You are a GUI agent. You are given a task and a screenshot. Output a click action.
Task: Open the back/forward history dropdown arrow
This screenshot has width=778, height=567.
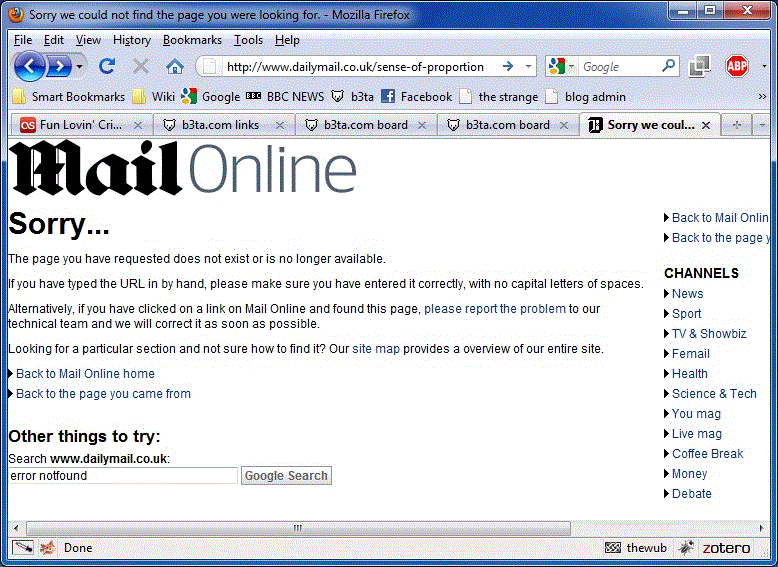(79, 66)
